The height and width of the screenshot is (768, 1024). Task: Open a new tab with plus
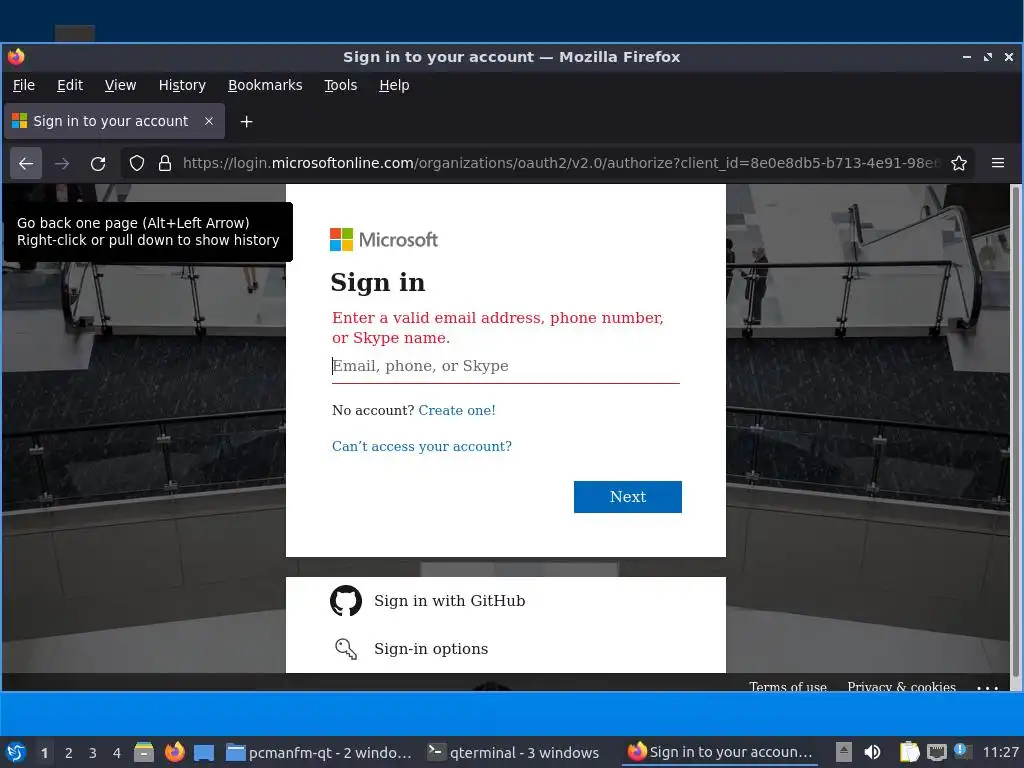pyautogui.click(x=246, y=121)
